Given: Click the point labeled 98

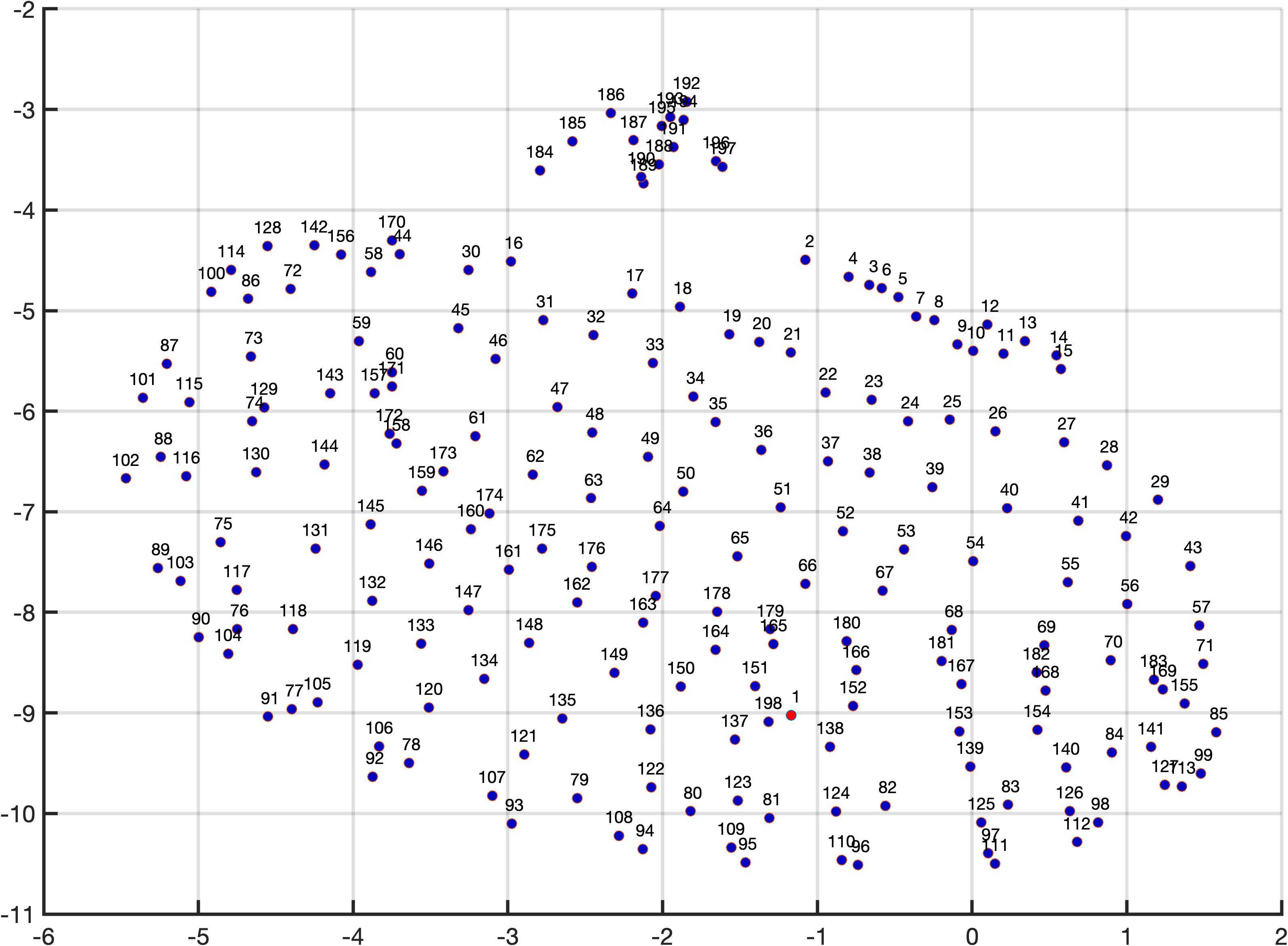Looking at the screenshot, I should 1098,823.
